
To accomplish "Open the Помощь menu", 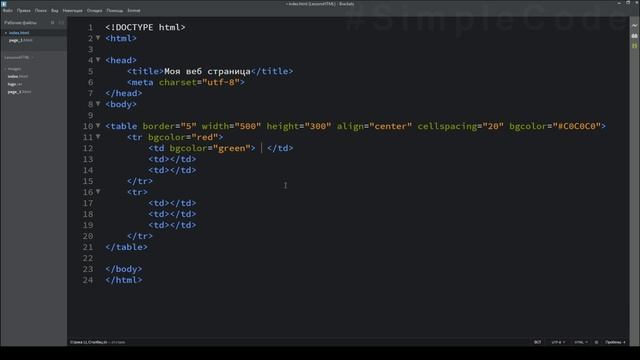I will click(115, 11).
